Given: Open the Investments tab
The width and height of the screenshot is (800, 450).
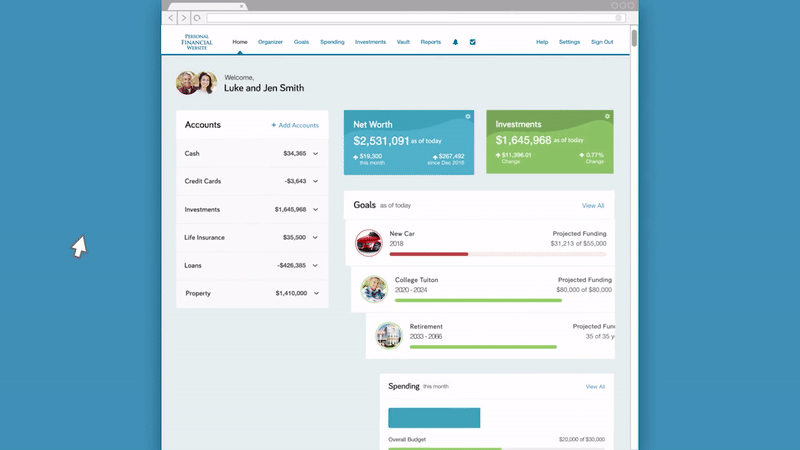Looking at the screenshot, I should [370, 42].
